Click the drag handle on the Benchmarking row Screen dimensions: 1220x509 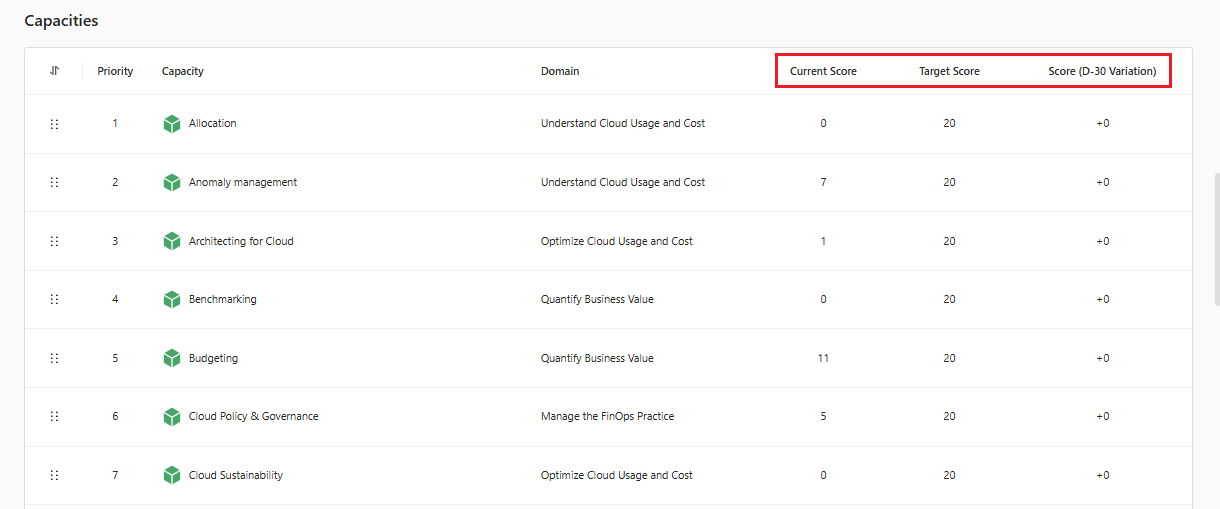(54, 299)
